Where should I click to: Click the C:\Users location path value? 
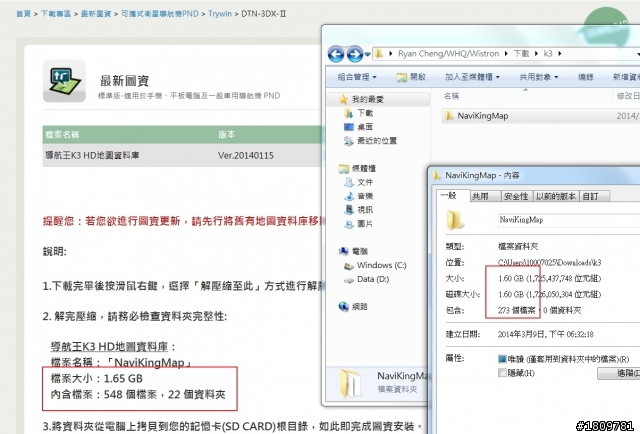pos(549,263)
